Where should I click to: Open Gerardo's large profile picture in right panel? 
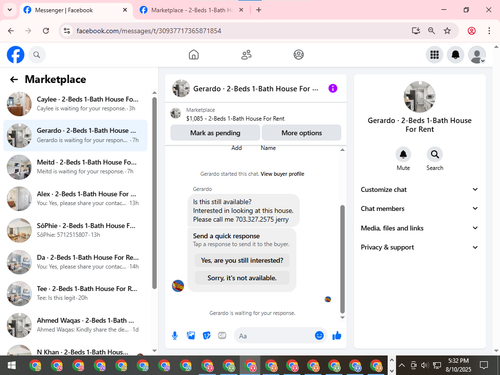point(419,97)
